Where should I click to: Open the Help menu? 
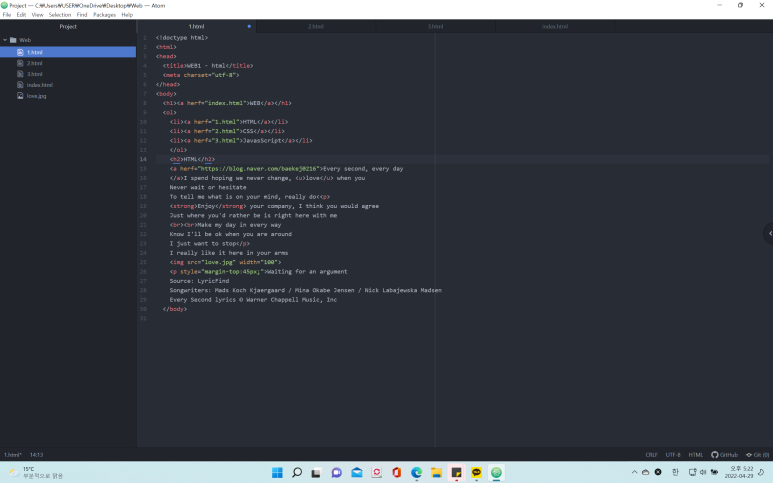coord(127,15)
